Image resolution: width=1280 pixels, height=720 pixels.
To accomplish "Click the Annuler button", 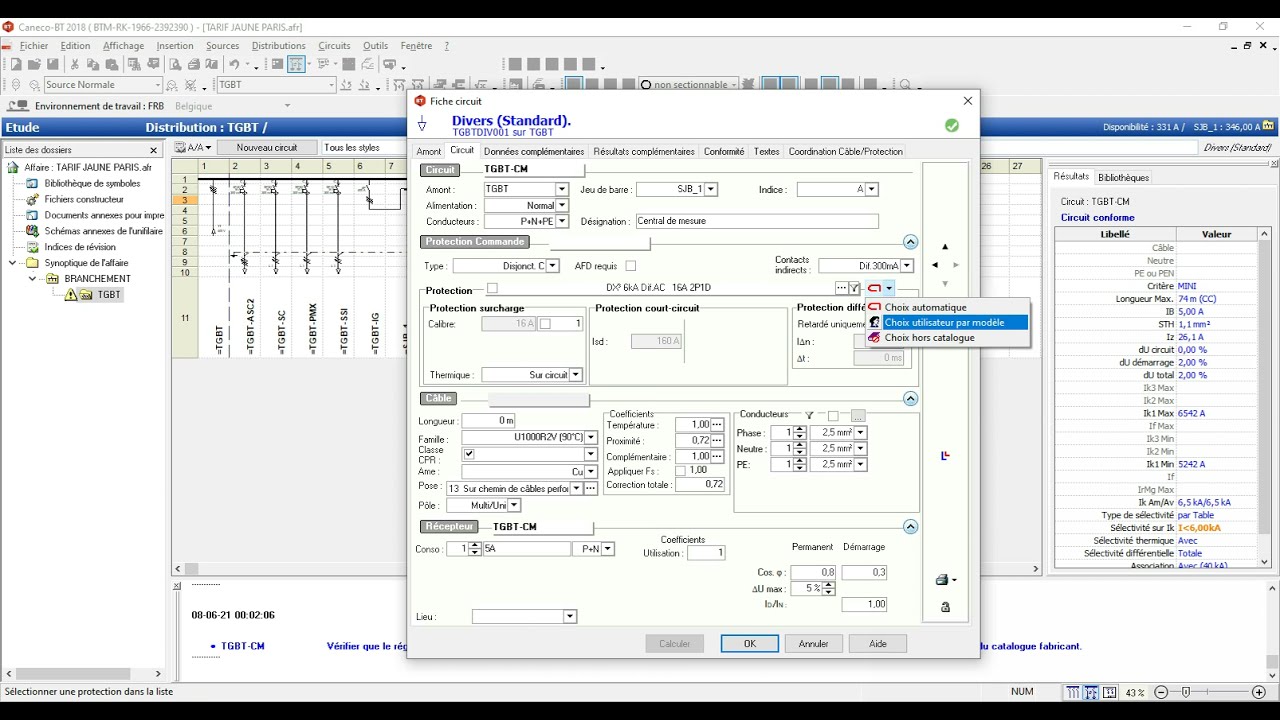I will (x=813, y=644).
